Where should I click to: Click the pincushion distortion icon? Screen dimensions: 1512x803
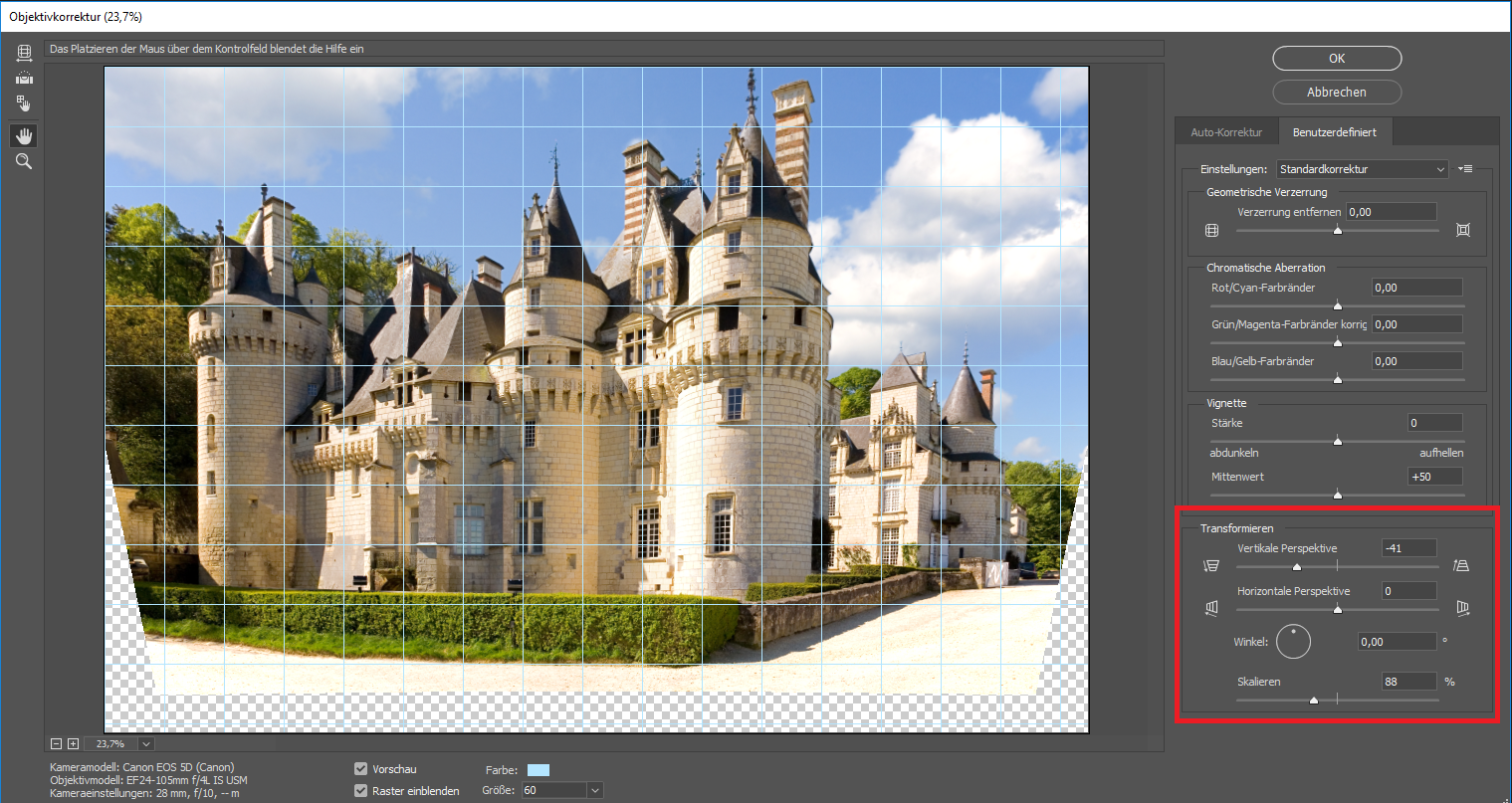tap(1462, 230)
